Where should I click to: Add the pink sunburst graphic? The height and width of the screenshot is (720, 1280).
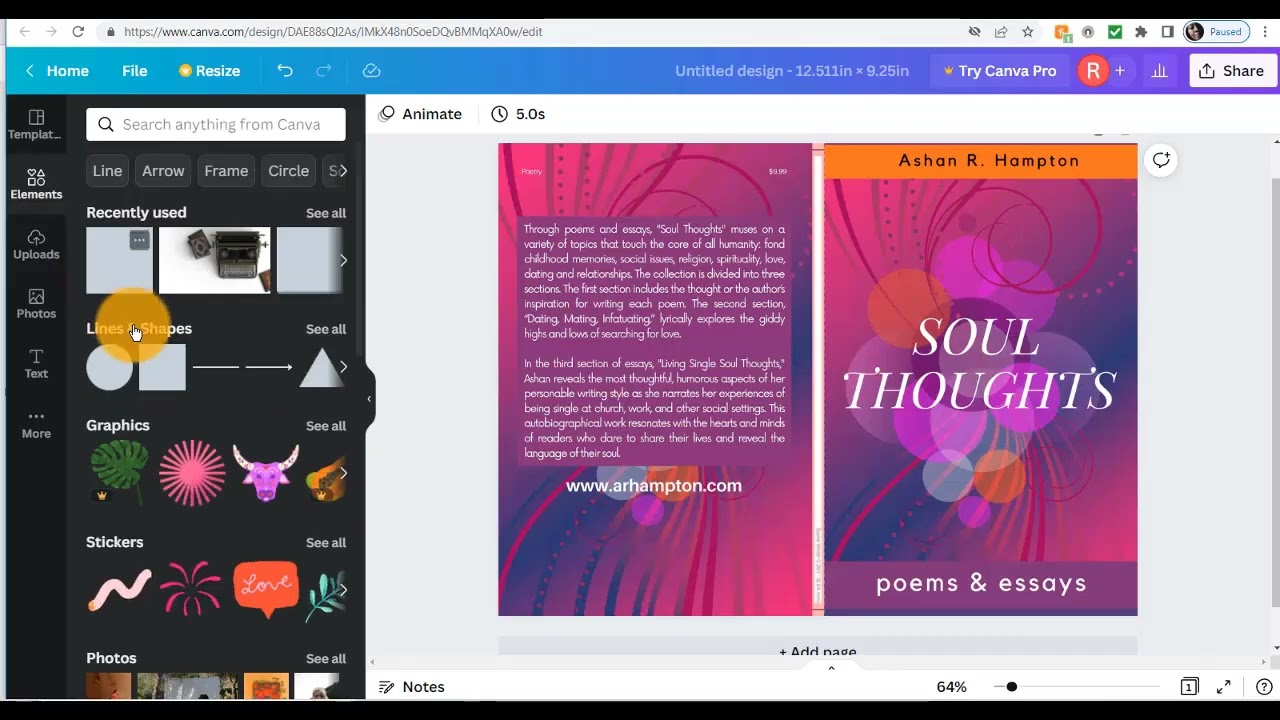(192, 472)
